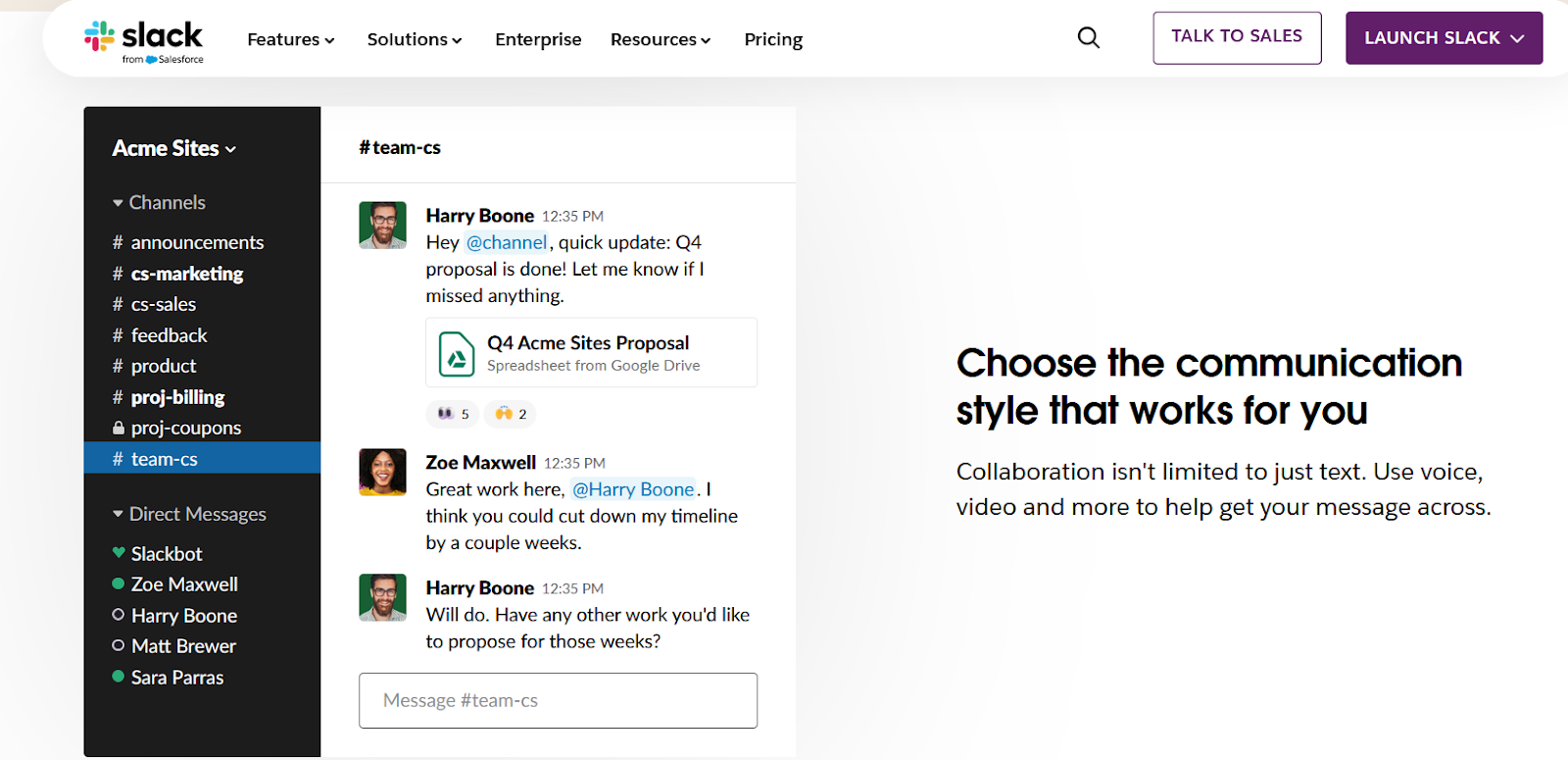Click the @Harry Boone mention

click(x=633, y=489)
